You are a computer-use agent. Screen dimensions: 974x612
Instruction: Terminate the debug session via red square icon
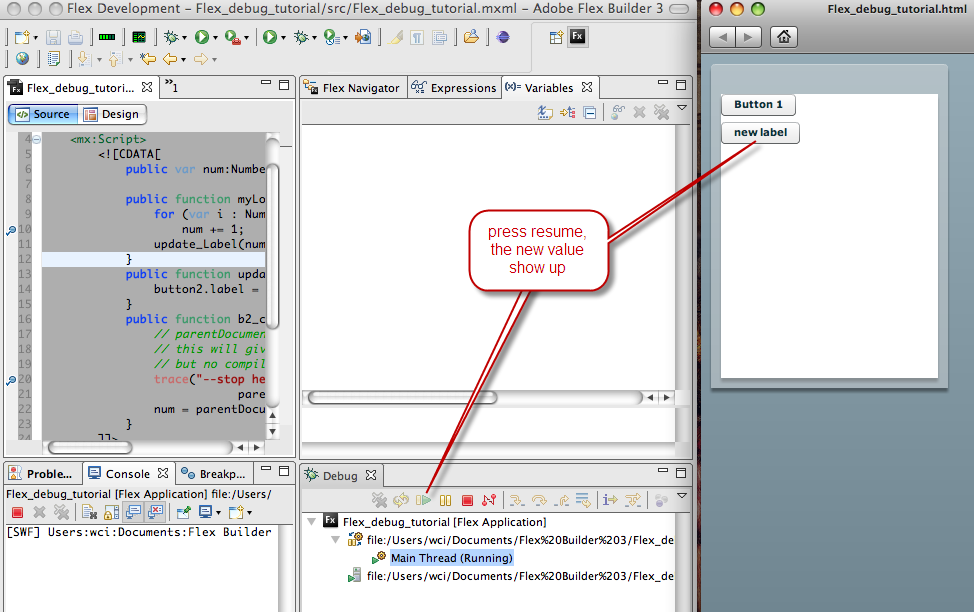click(466, 500)
